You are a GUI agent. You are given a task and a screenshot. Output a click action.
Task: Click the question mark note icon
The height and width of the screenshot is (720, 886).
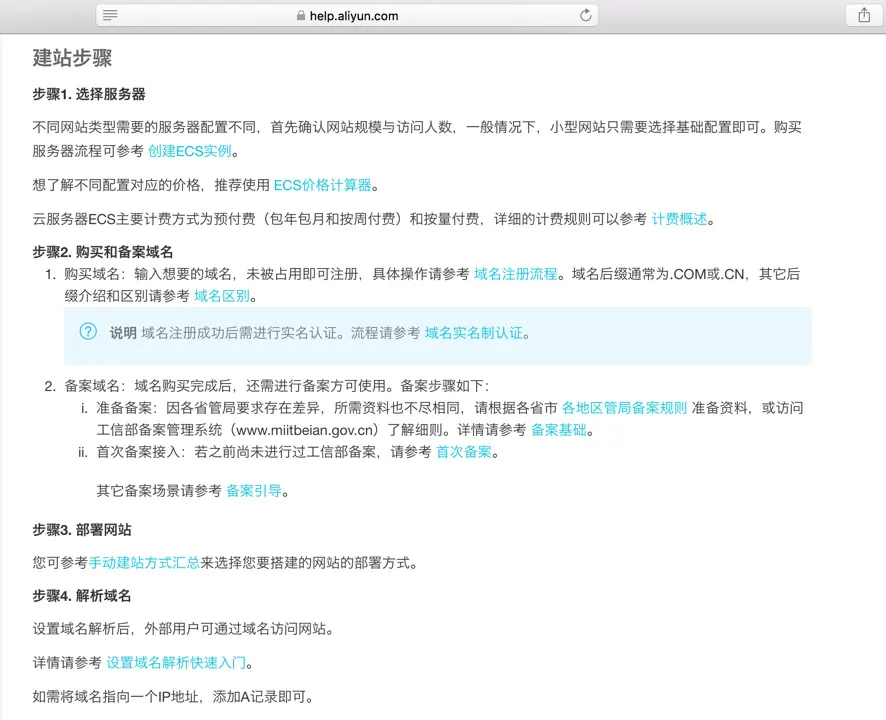[88, 331]
